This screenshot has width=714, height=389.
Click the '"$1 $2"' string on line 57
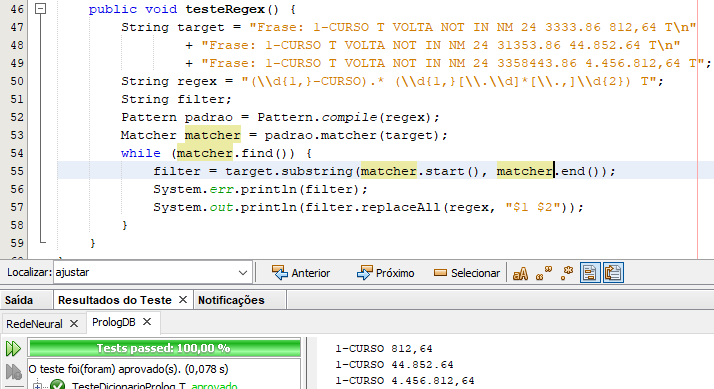[x=532, y=207]
